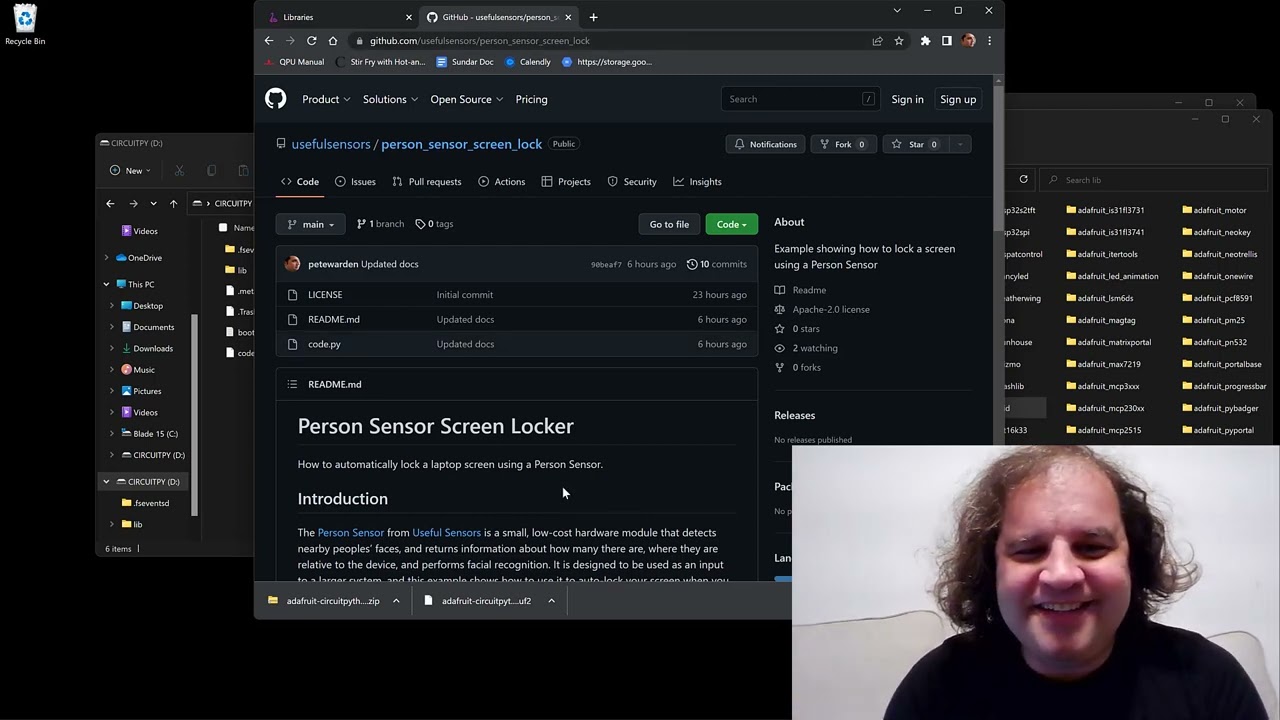Click the Chrome profile avatar
The image size is (1280, 720).
point(968,41)
